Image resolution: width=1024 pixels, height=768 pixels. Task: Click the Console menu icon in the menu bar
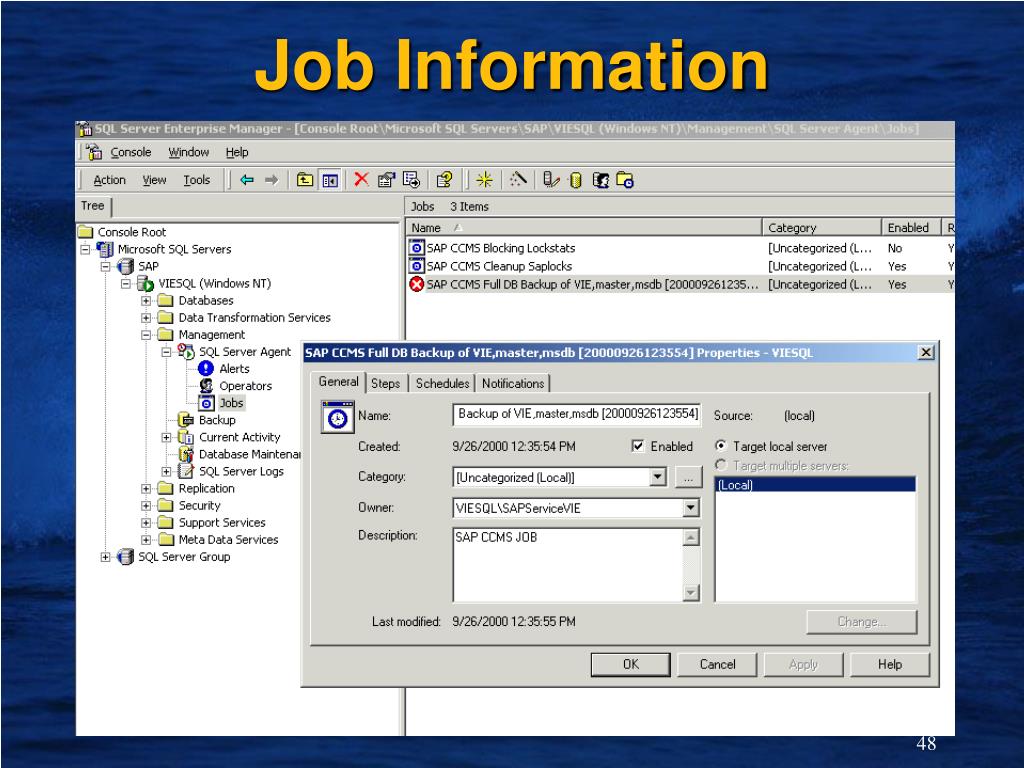tap(95, 152)
